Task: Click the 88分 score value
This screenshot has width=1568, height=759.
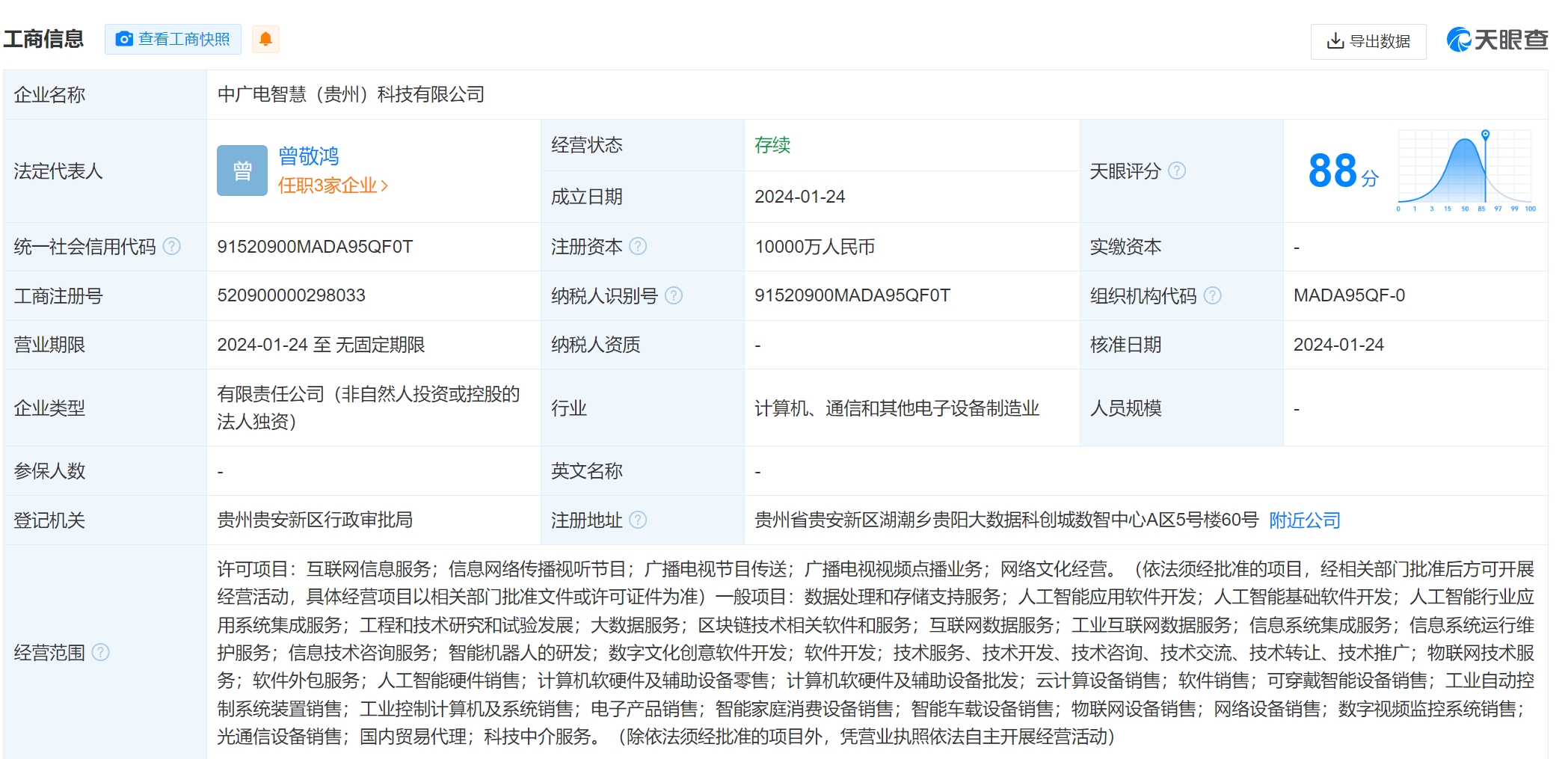Action: (1342, 171)
